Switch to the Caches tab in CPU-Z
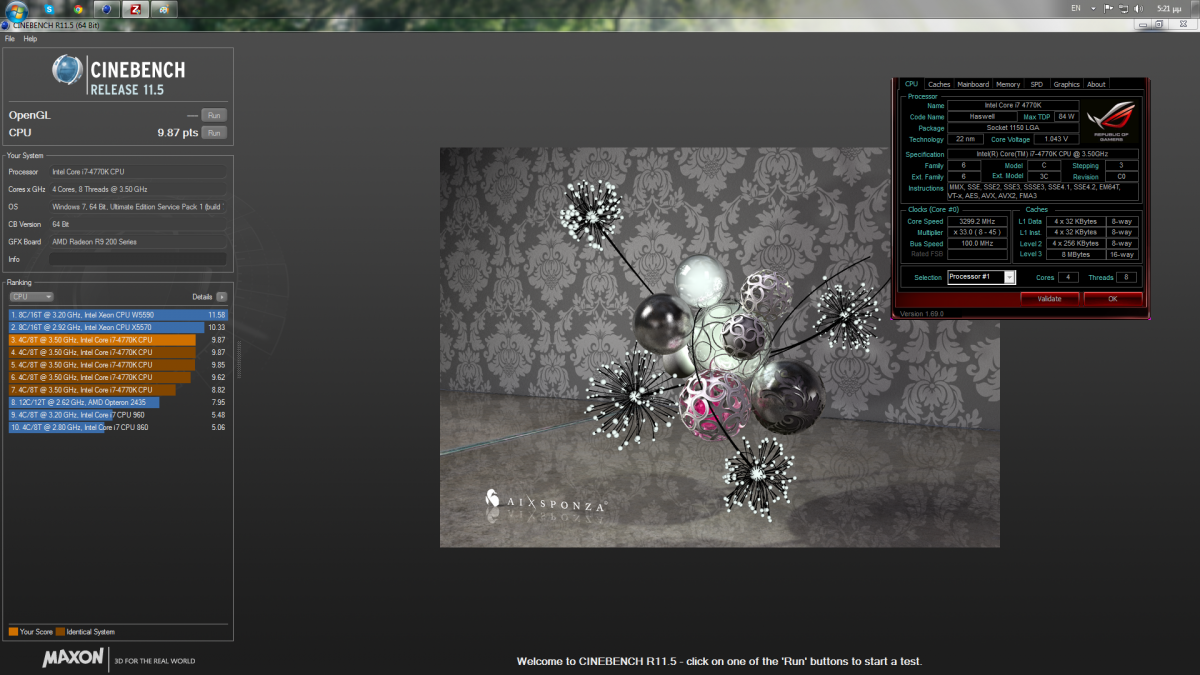Image resolution: width=1200 pixels, height=675 pixels. click(x=939, y=84)
